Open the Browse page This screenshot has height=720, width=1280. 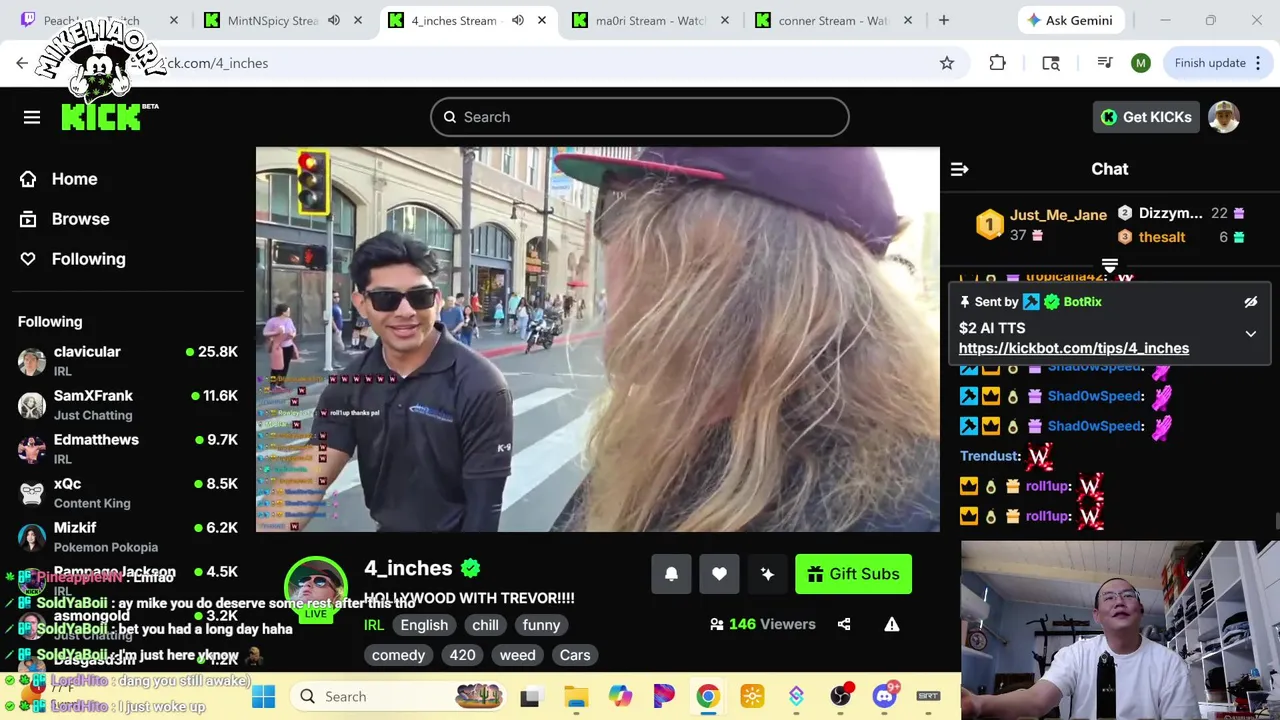65,219
